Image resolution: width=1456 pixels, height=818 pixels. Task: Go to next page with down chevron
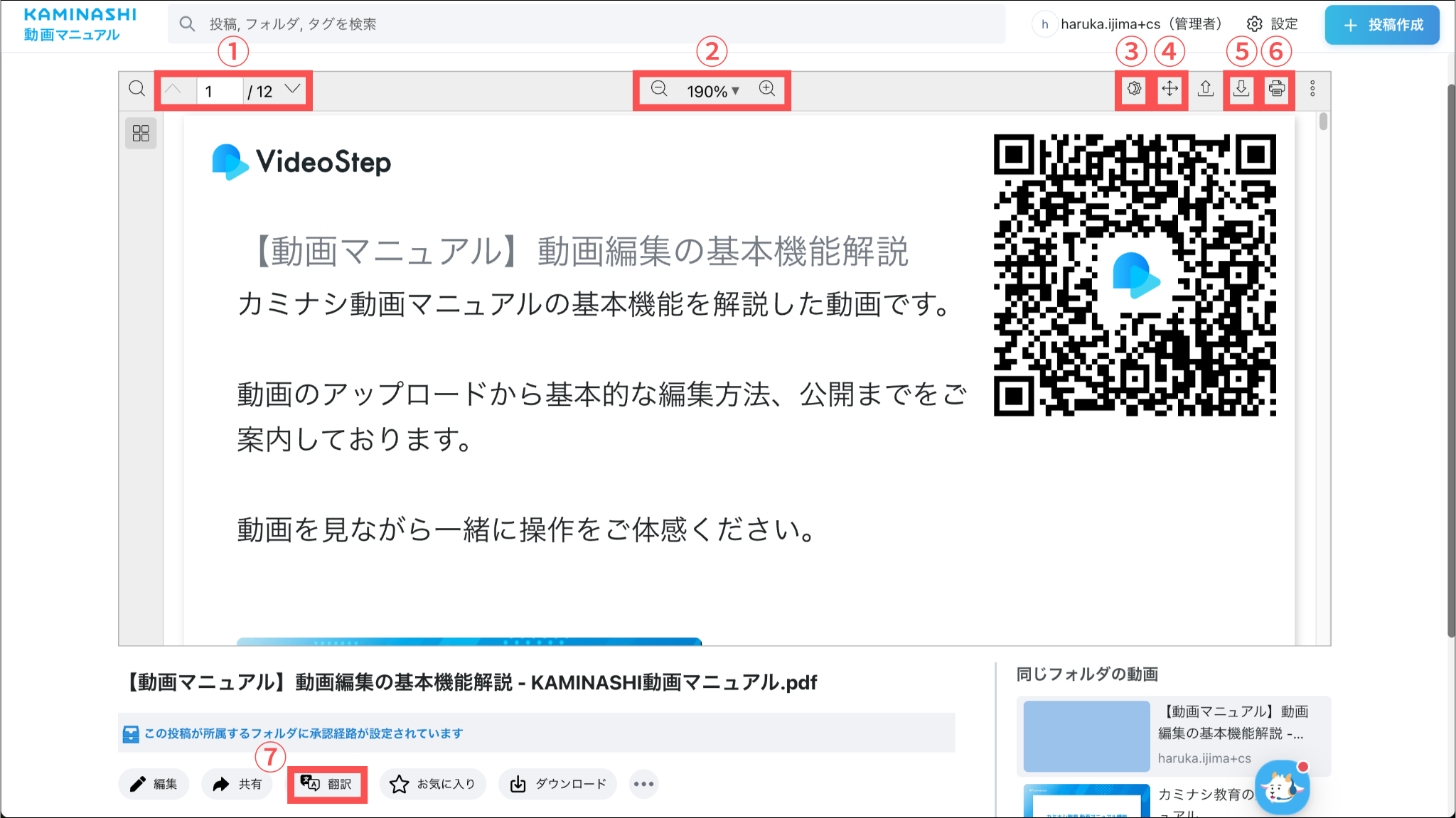coord(292,89)
